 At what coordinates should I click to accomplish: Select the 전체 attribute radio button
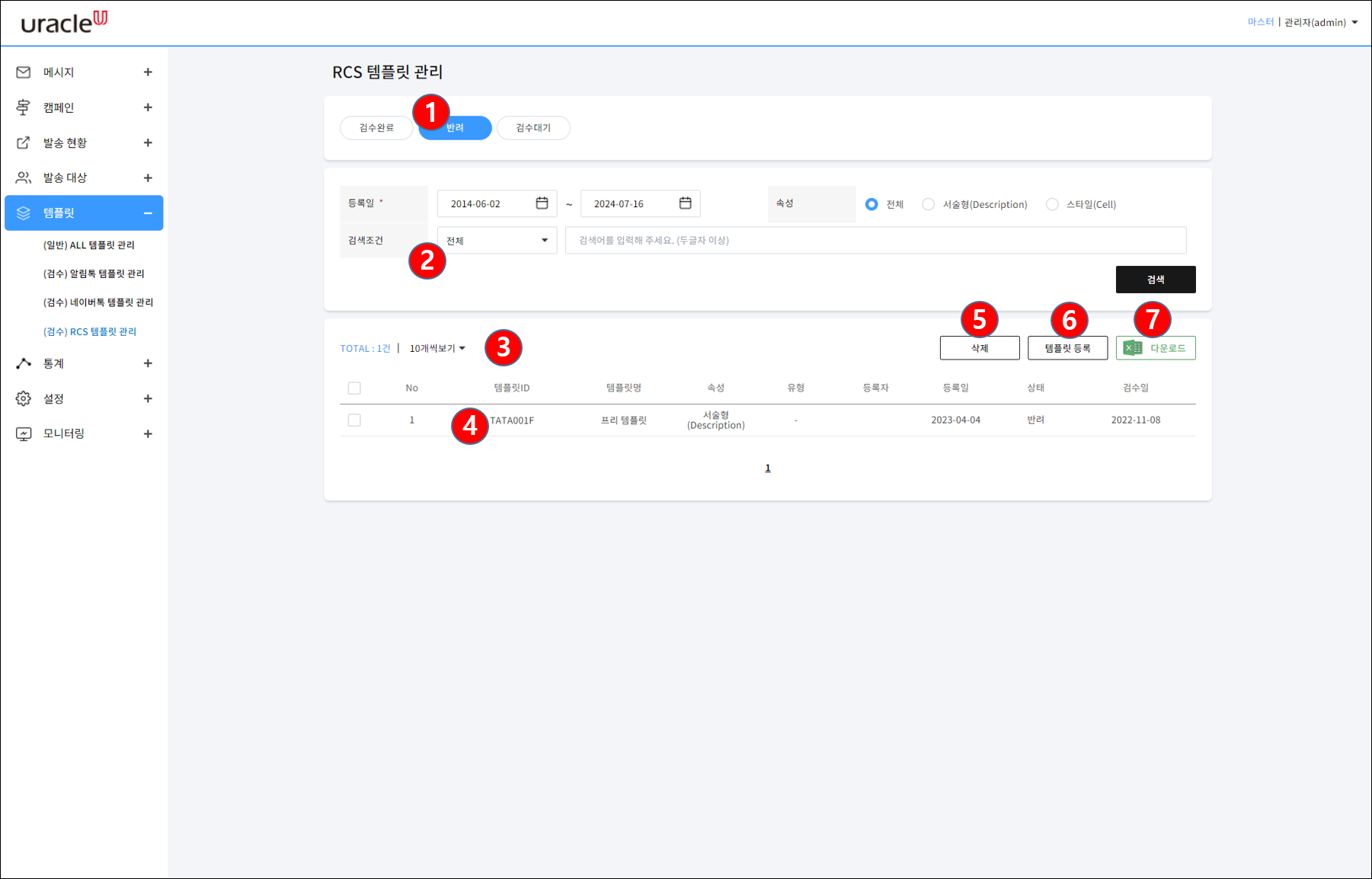[871, 204]
